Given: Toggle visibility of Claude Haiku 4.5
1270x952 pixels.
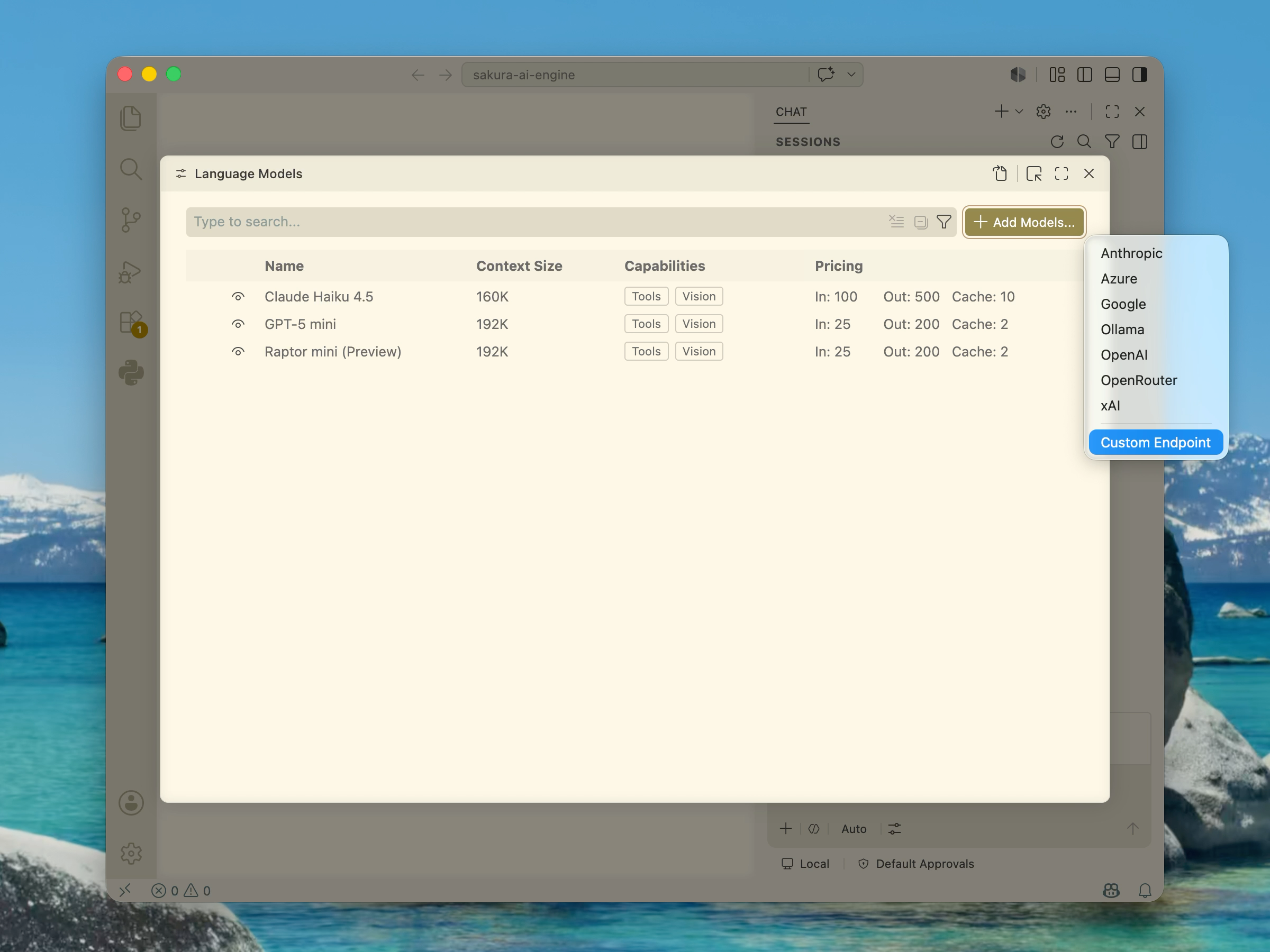Looking at the screenshot, I should 238,297.
